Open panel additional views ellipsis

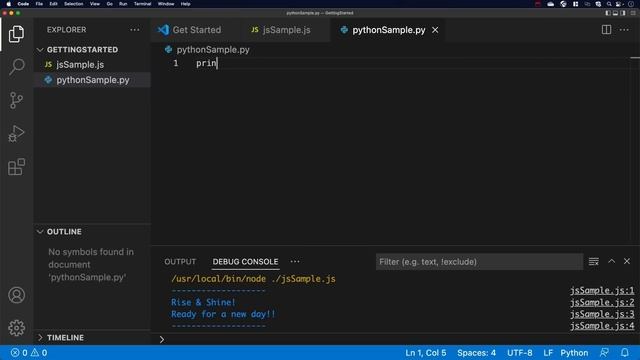[x=295, y=262]
